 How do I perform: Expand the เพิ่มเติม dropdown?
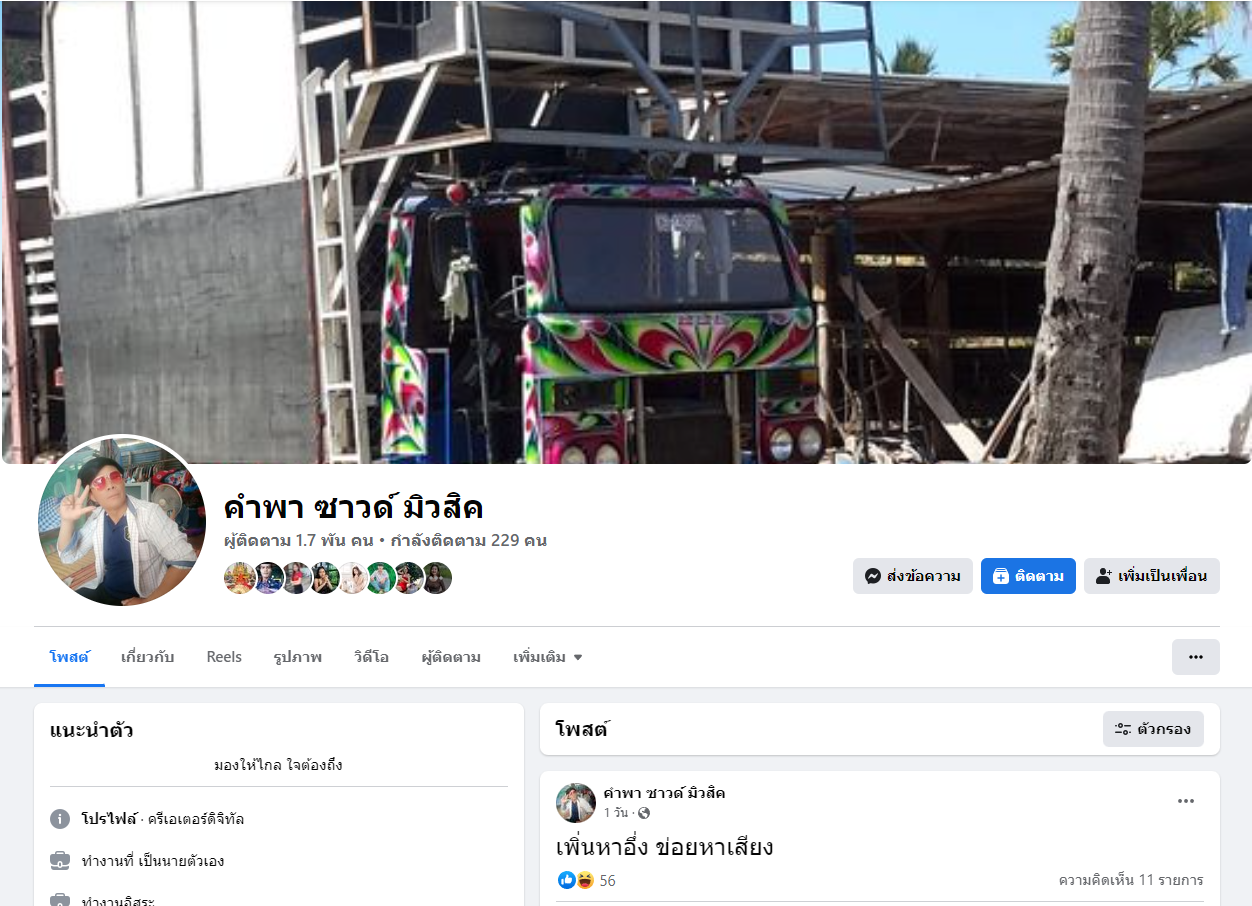click(547, 657)
